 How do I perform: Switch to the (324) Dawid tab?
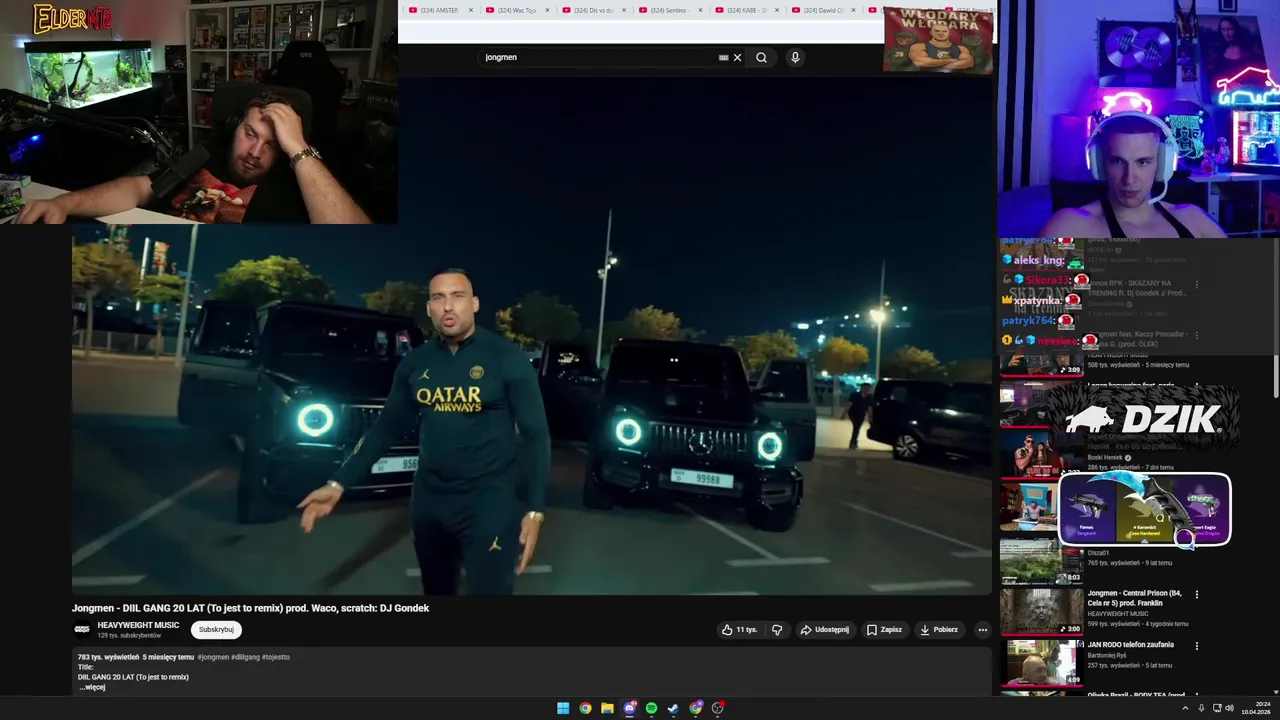click(x=823, y=10)
